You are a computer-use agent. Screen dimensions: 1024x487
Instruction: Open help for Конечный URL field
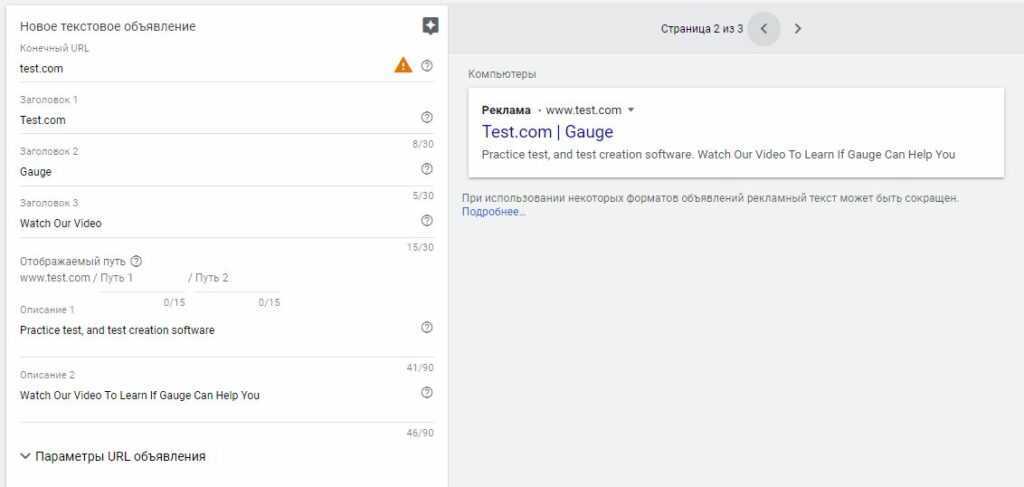point(427,66)
